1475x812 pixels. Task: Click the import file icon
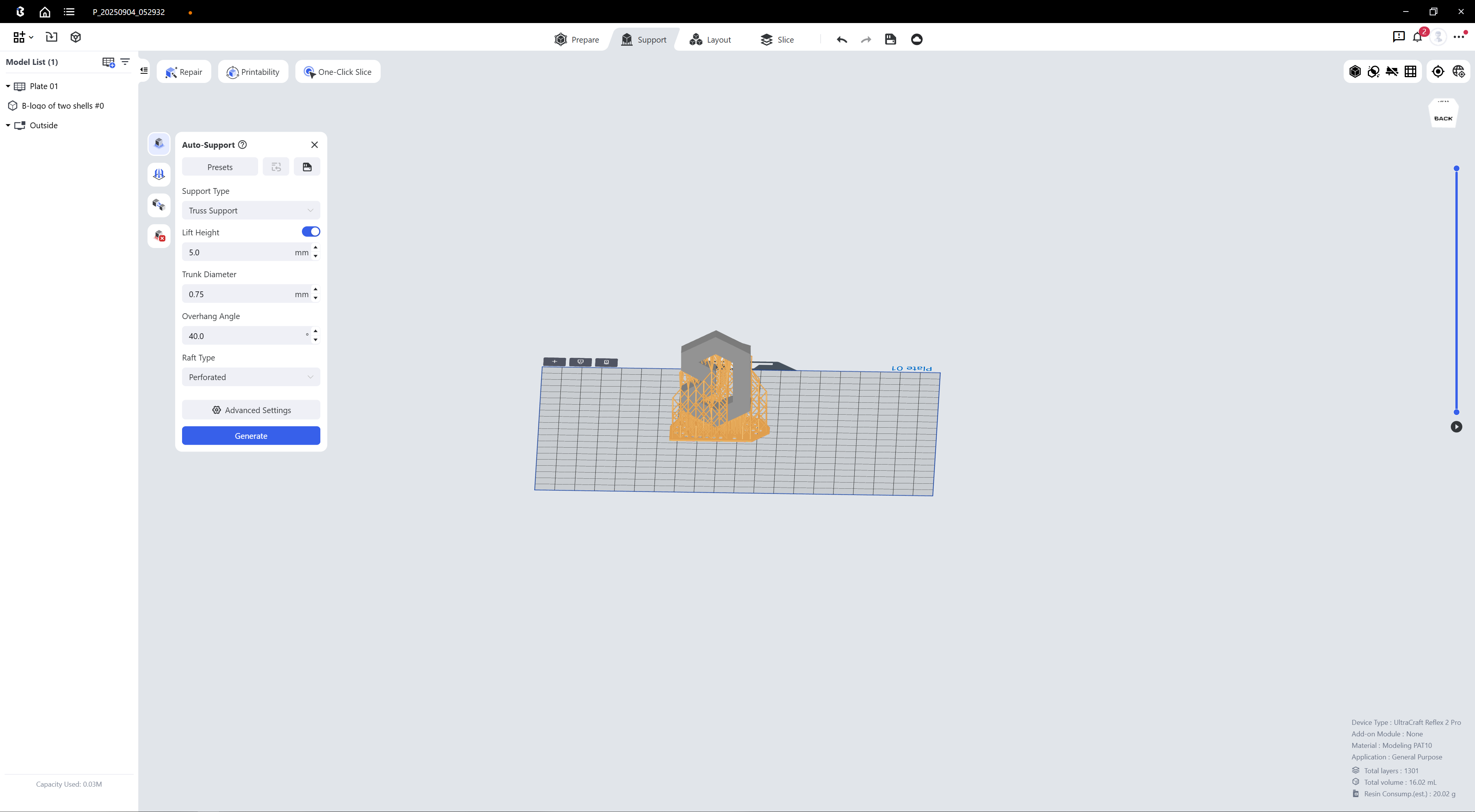click(51, 37)
